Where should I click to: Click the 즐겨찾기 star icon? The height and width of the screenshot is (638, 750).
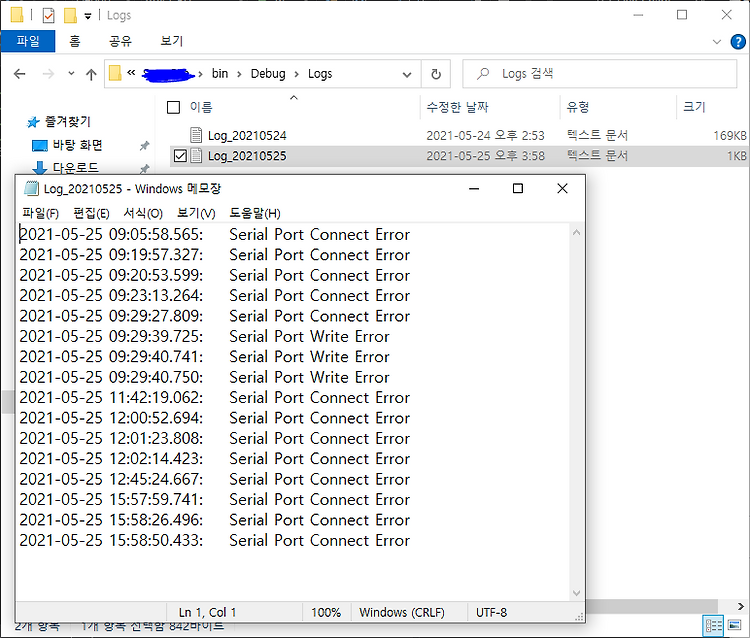(x=33, y=122)
